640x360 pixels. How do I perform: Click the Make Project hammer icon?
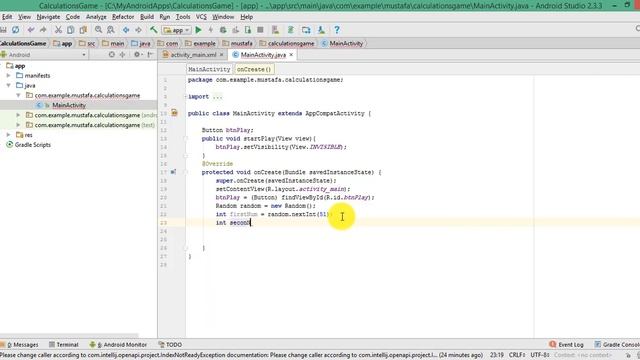tap(153, 30)
